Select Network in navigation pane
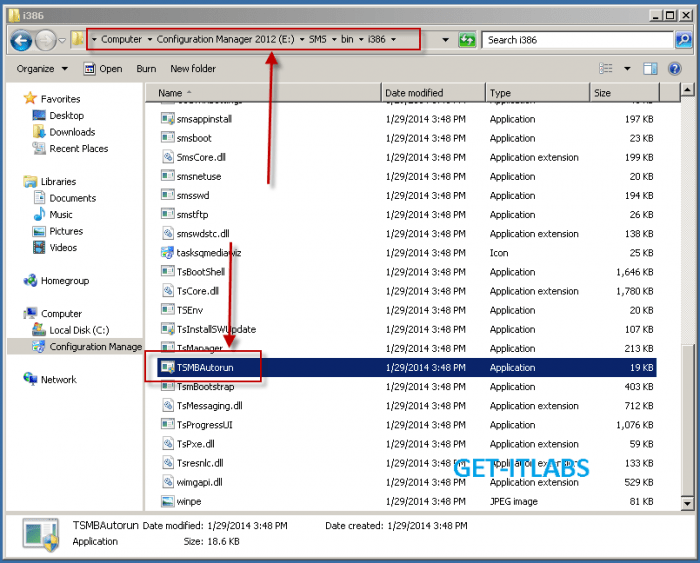 [x=50, y=380]
